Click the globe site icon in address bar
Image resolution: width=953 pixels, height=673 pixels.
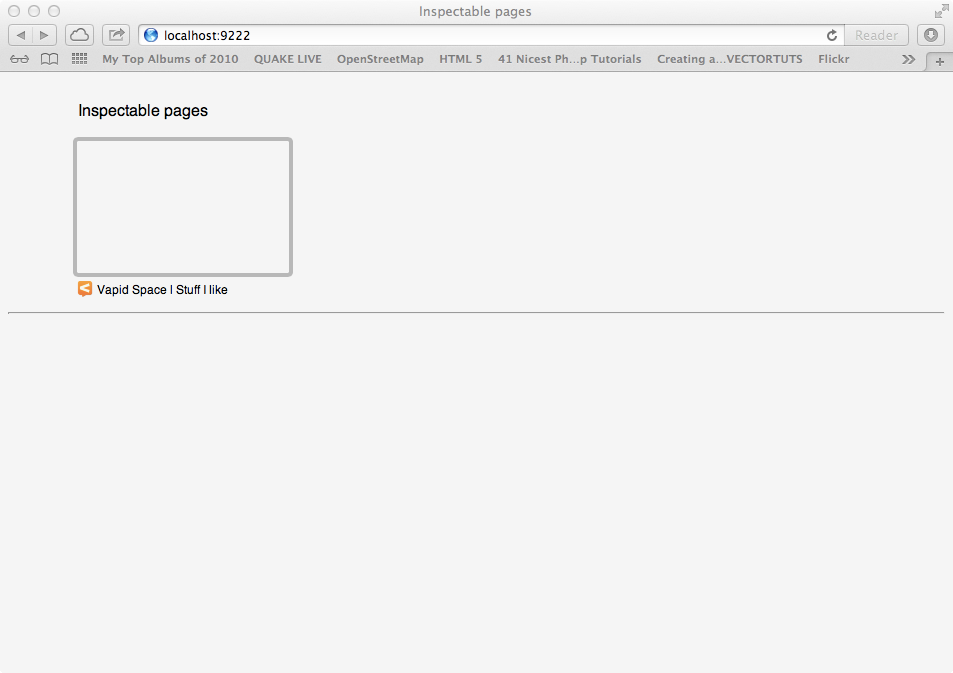pos(151,35)
